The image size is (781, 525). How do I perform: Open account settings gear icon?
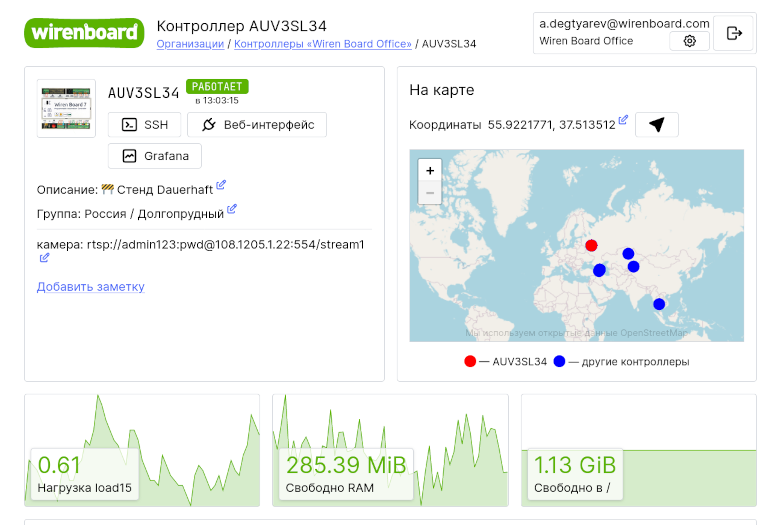(x=689, y=41)
